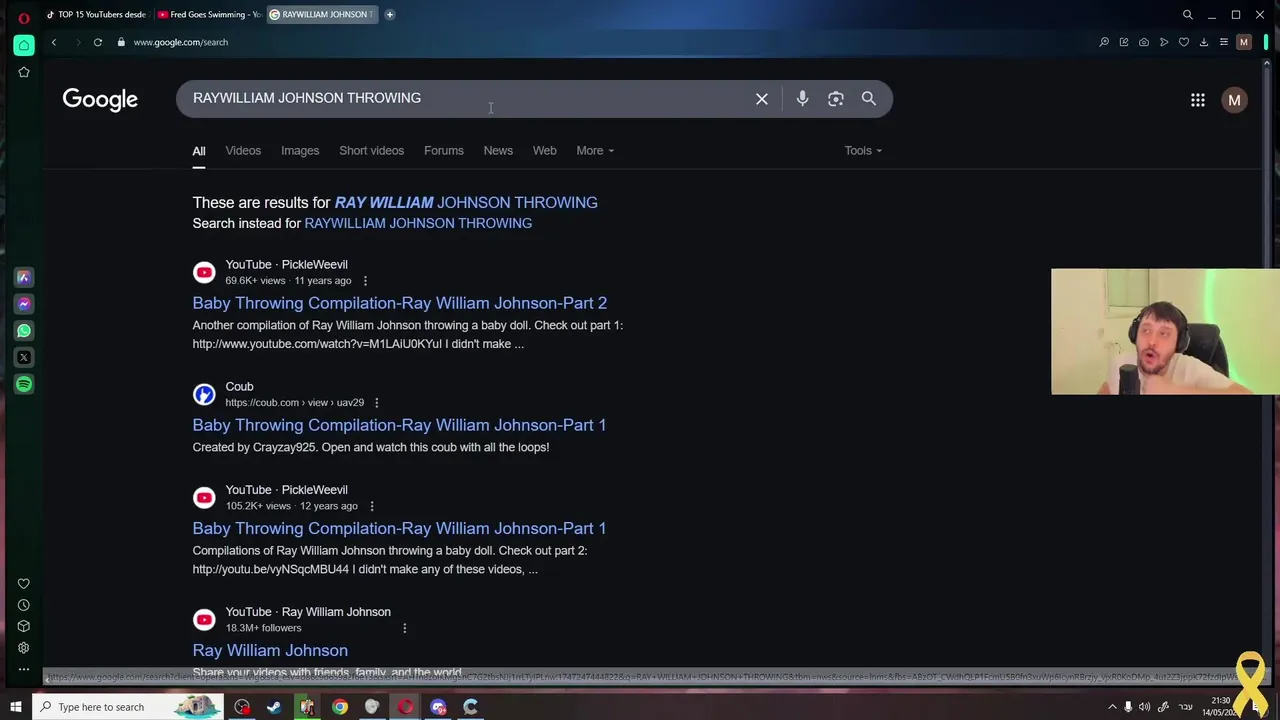Open Spotify in the Opera sidebar

[x=24, y=384]
